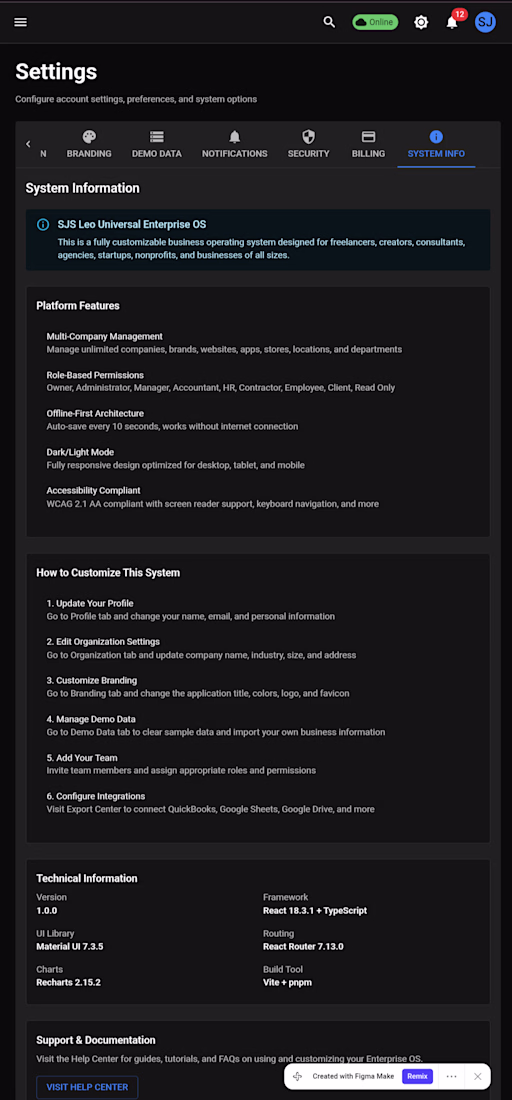512x1100 pixels.
Task: Switch to the Branding tab
Action: point(89,145)
